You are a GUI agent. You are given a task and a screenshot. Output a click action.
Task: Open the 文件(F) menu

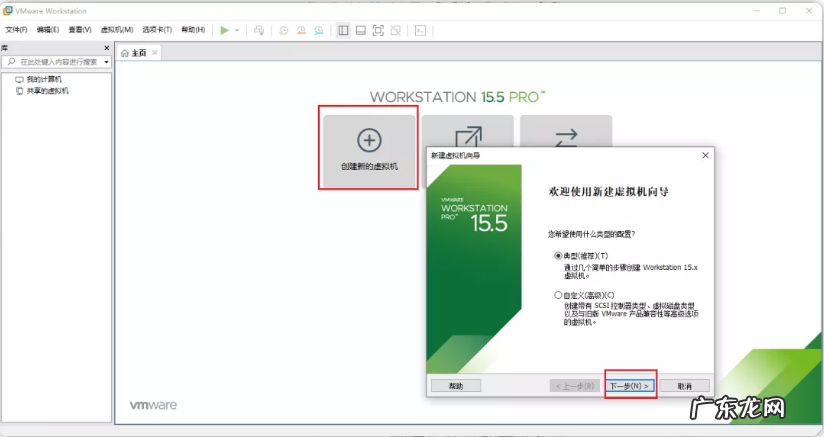tap(16, 30)
